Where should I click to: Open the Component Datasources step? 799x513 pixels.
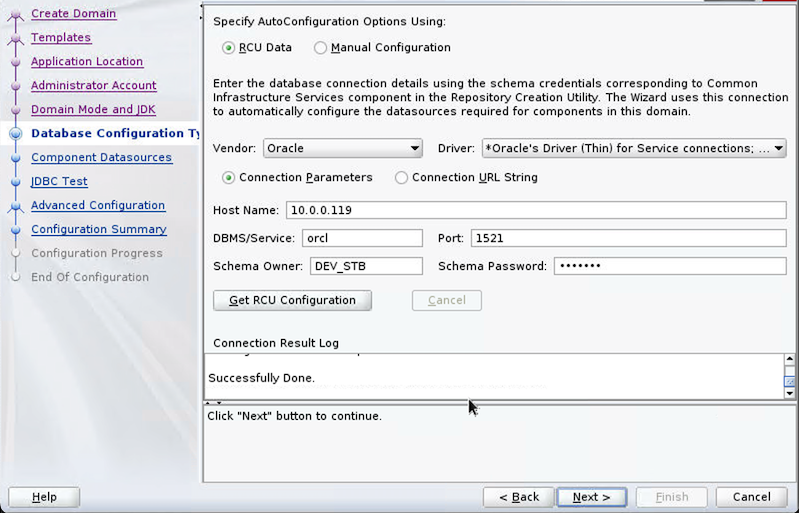click(101, 157)
